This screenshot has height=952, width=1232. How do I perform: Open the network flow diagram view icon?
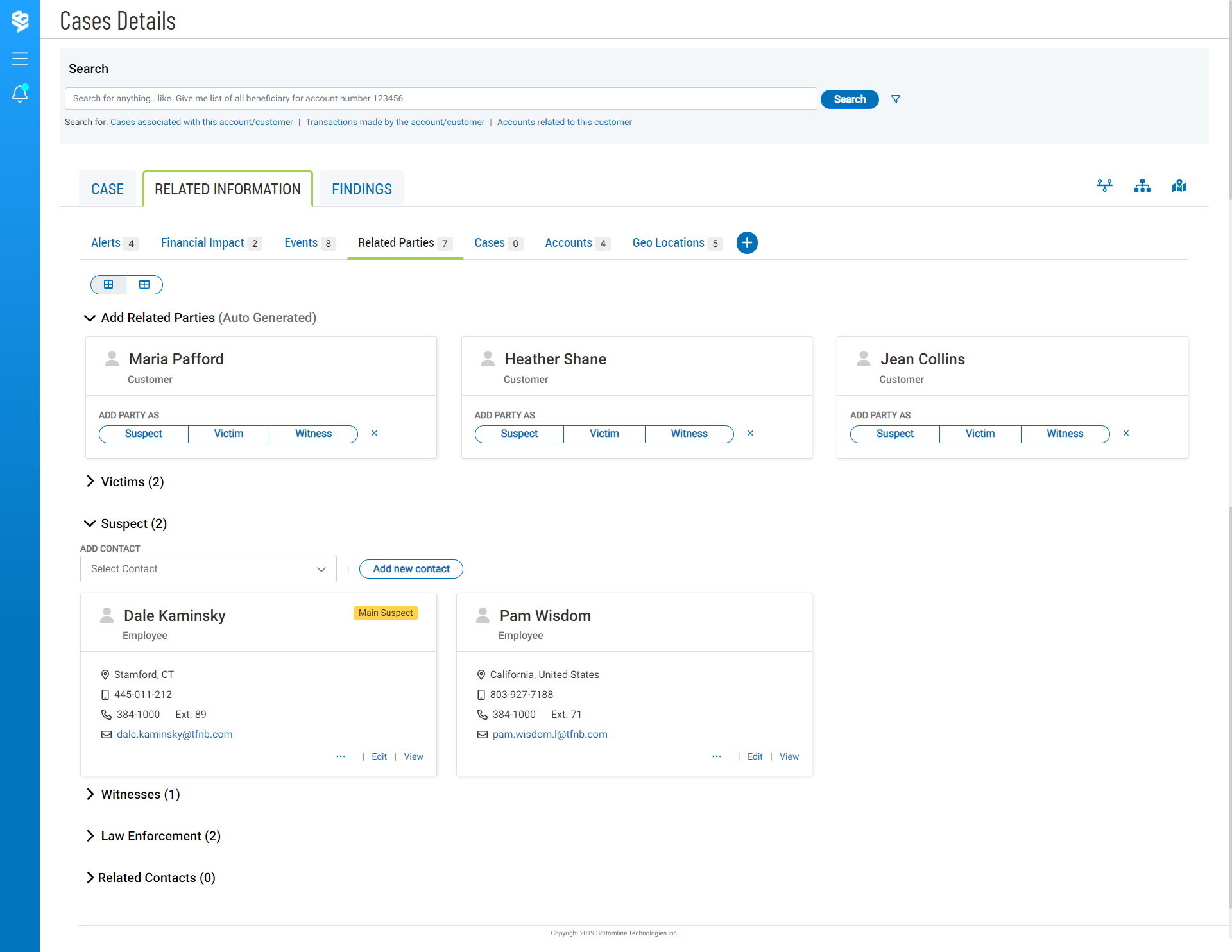point(1104,186)
